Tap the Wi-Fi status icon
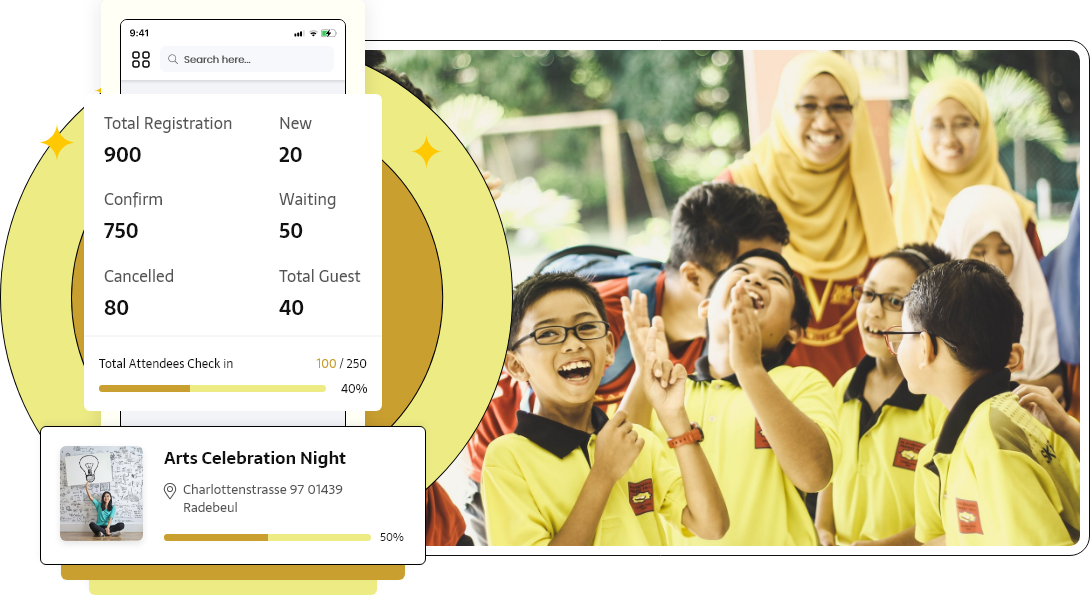Image resolution: width=1090 pixels, height=595 pixels. 313,33
